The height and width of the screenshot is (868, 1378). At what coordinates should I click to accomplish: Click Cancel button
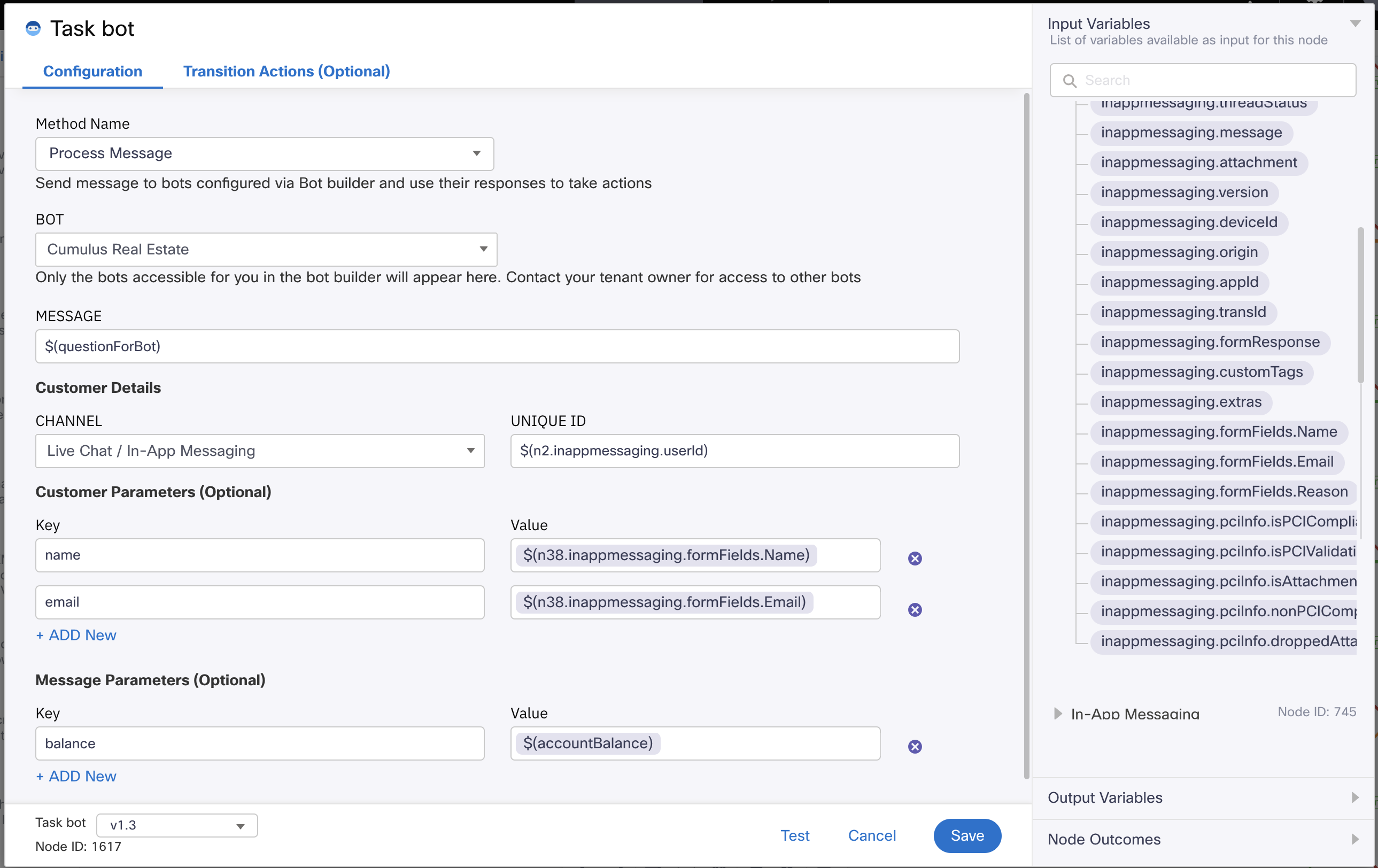coord(871,835)
